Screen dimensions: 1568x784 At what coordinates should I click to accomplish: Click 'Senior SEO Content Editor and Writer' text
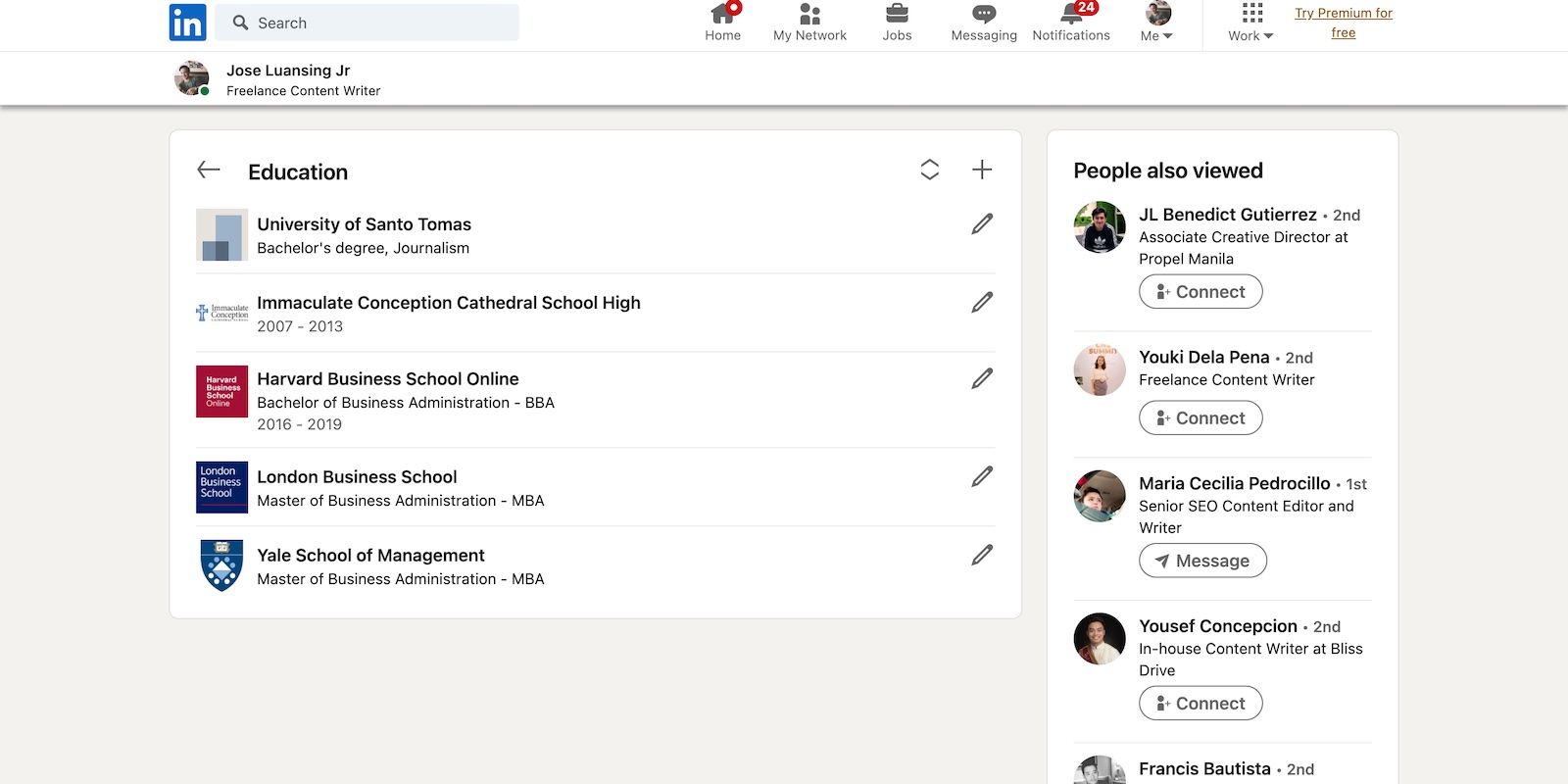coord(1247,516)
